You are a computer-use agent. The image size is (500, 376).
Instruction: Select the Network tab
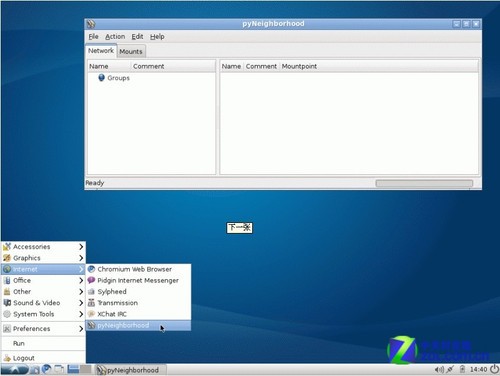[x=101, y=51]
